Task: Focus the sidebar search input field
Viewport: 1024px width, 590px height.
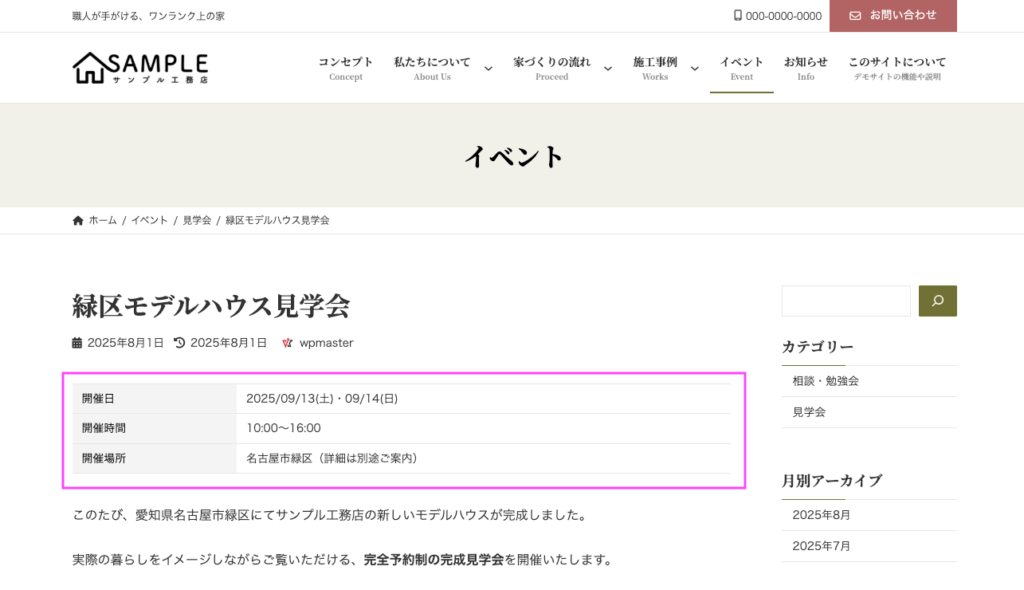Action: 846,301
